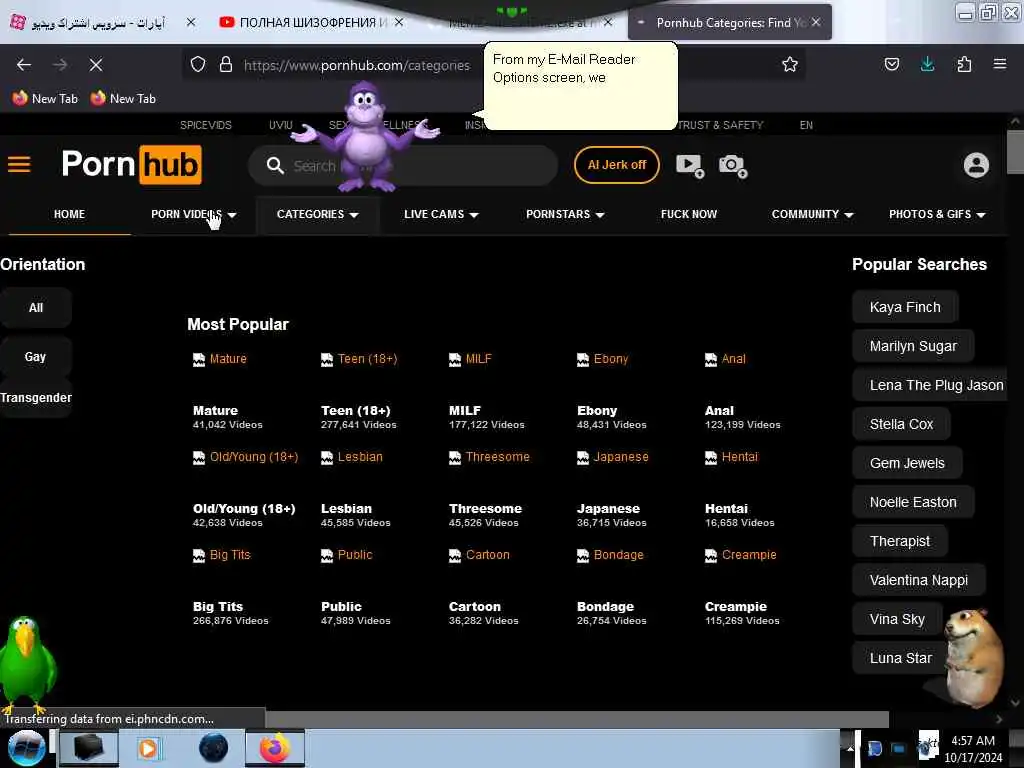The image size is (1024, 768).
Task: Open the media player taskbar icon
Action: tap(148, 748)
